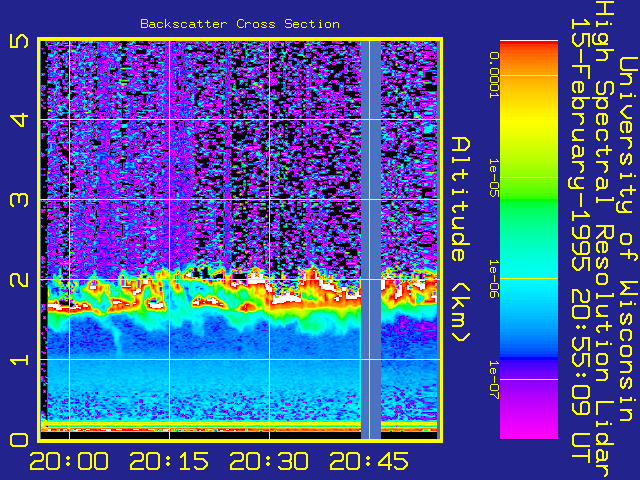Click the 0.0001 colorbar scale label
Viewport: 640px width, 480px height.
point(494,75)
